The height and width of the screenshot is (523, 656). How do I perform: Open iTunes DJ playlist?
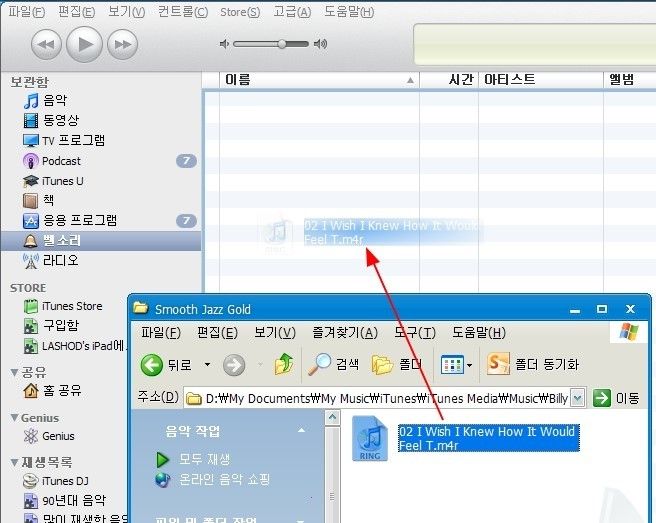click(64, 481)
